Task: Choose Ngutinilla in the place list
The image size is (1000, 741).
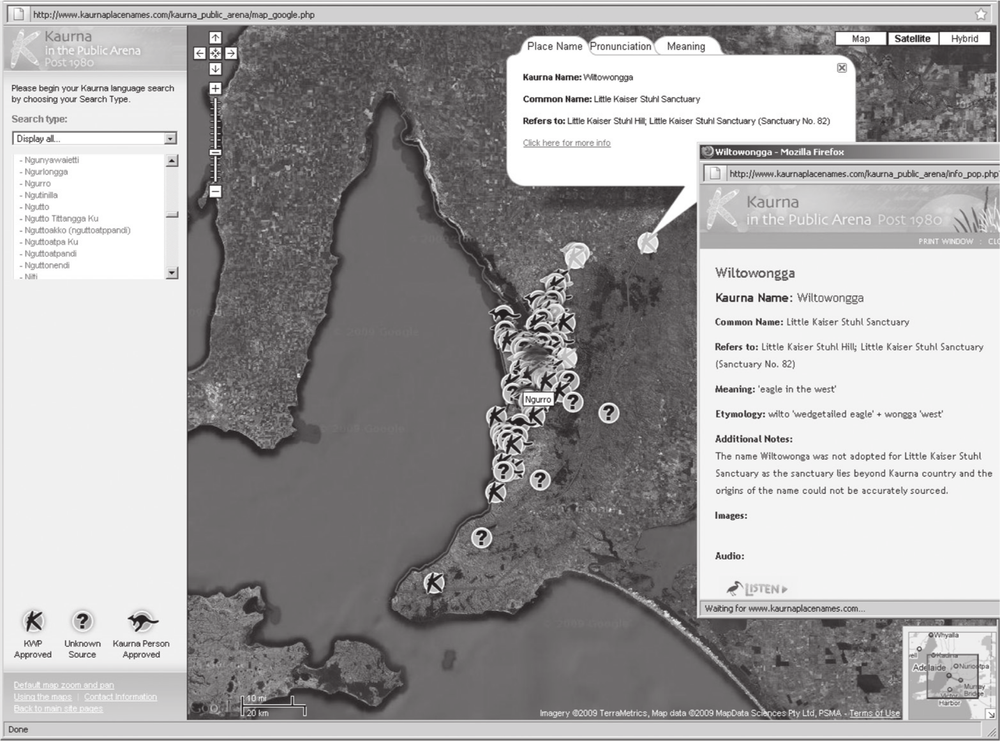Action: pos(40,195)
